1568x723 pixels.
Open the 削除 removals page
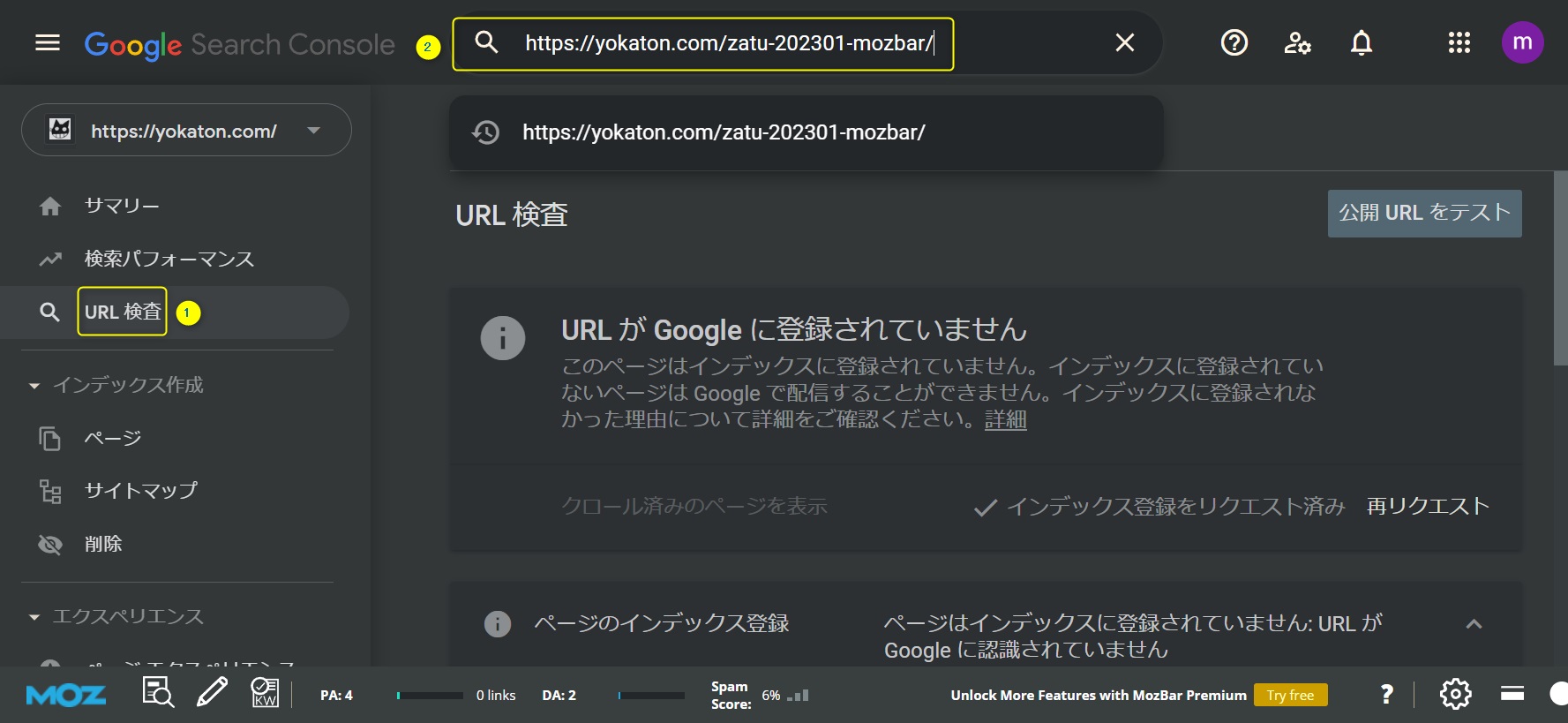(x=103, y=544)
